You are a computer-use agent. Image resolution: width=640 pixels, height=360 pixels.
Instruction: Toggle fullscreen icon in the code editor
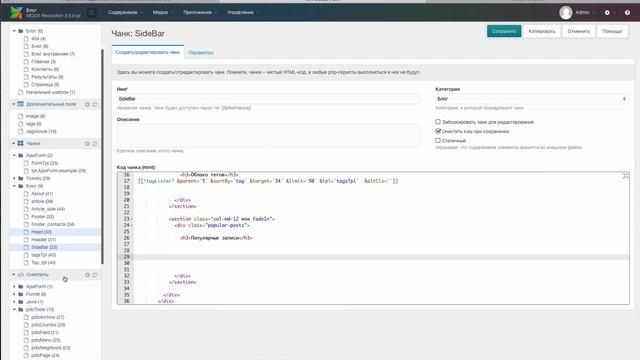coord(626,176)
